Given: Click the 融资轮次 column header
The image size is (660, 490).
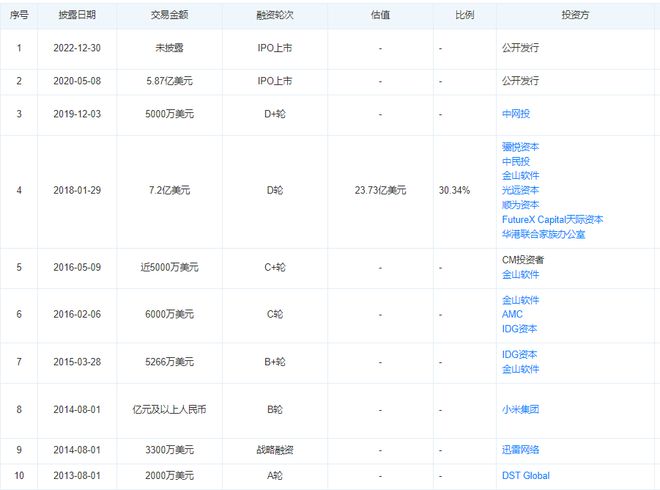Looking at the screenshot, I should tap(275, 15).
